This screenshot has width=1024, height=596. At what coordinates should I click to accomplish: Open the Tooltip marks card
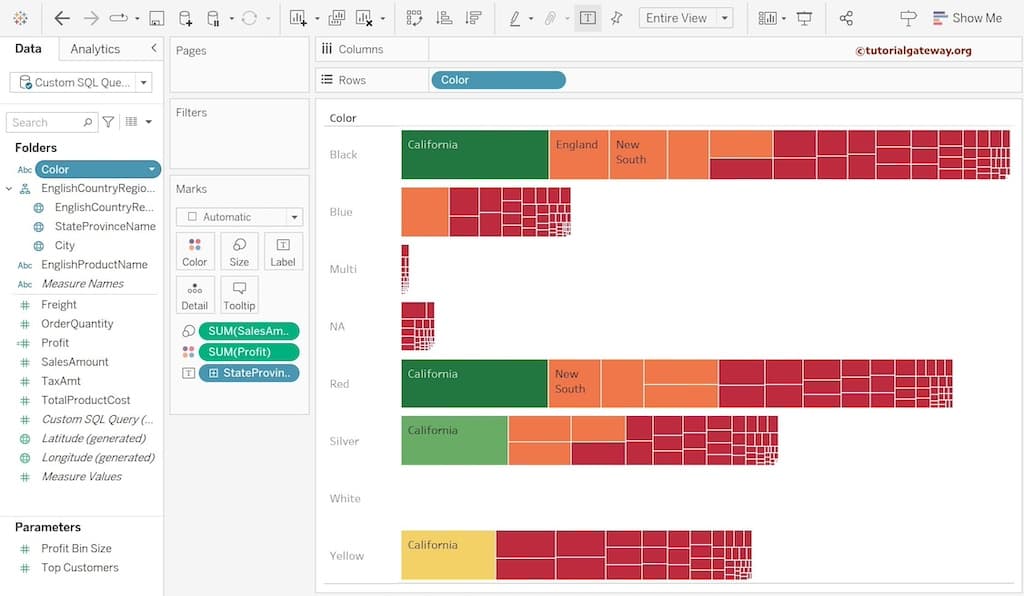pyautogui.click(x=239, y=295)
